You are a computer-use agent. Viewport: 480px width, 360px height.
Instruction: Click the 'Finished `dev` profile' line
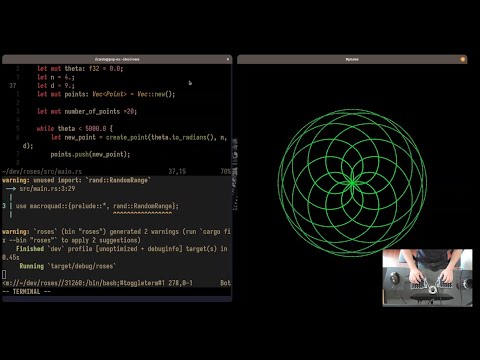[122, 249]
